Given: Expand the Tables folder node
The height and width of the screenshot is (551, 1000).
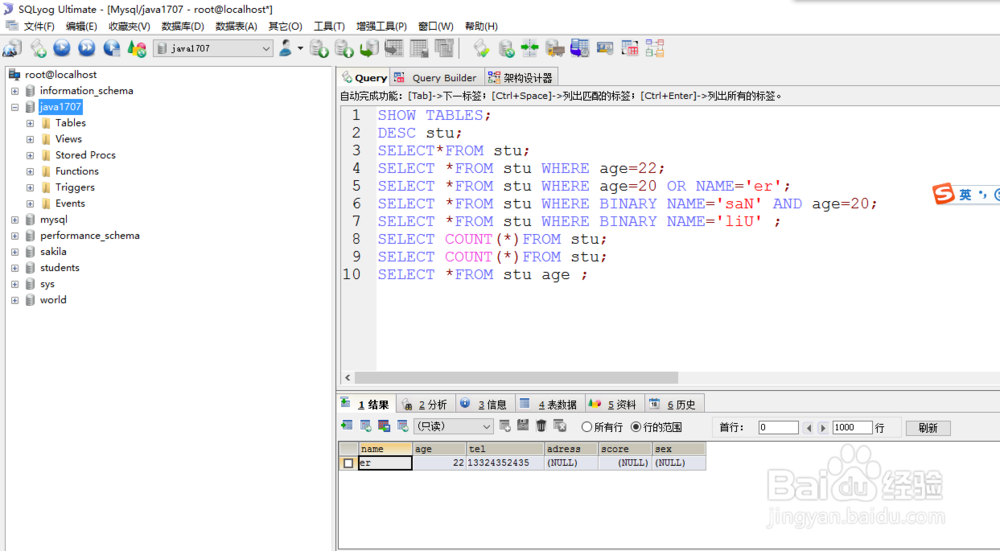Looking at the screenshot, I should (30, 123).
